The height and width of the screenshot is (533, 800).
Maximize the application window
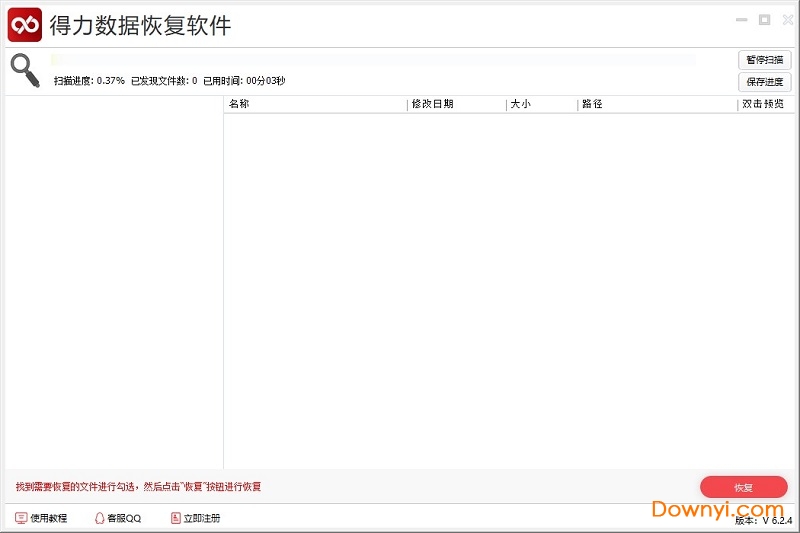click(x=764, y=20)
